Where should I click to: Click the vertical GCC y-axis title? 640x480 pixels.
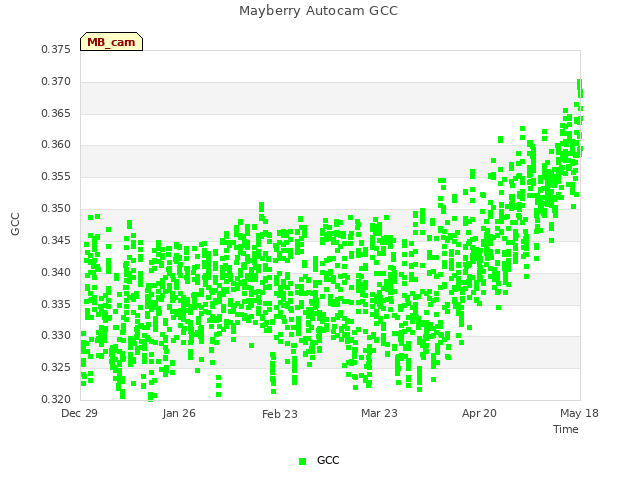tap(15, 224)
